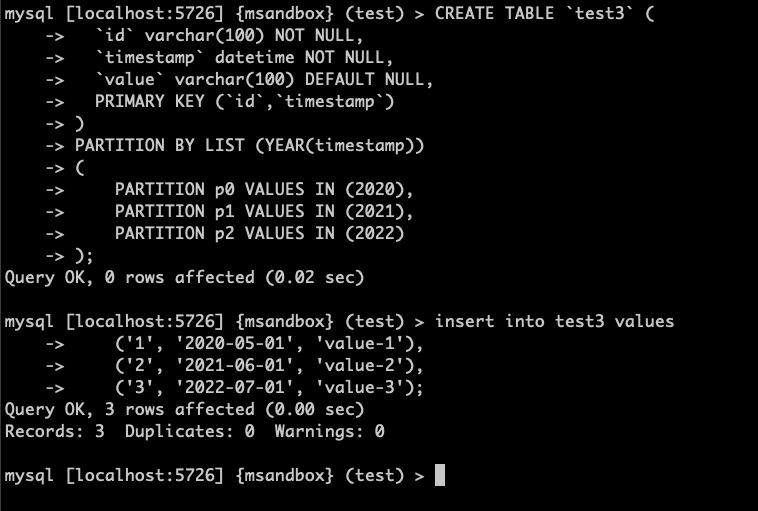Click the PARTITION BY LIST (YEAR(timestamp)) text

point(250,145)
